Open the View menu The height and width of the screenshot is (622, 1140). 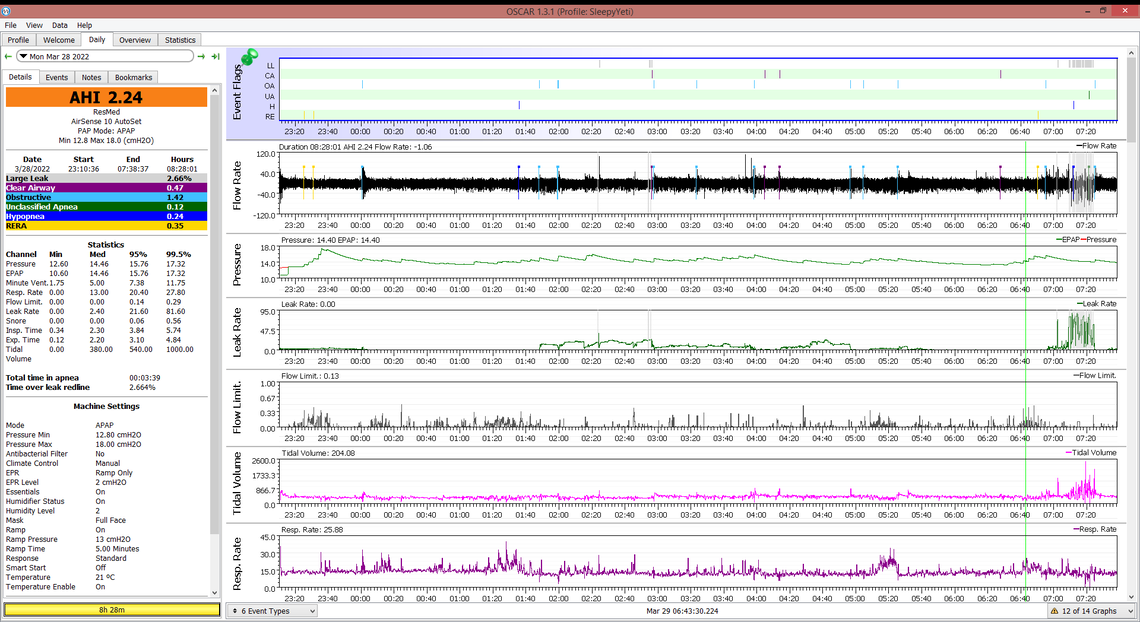[34, 25]
